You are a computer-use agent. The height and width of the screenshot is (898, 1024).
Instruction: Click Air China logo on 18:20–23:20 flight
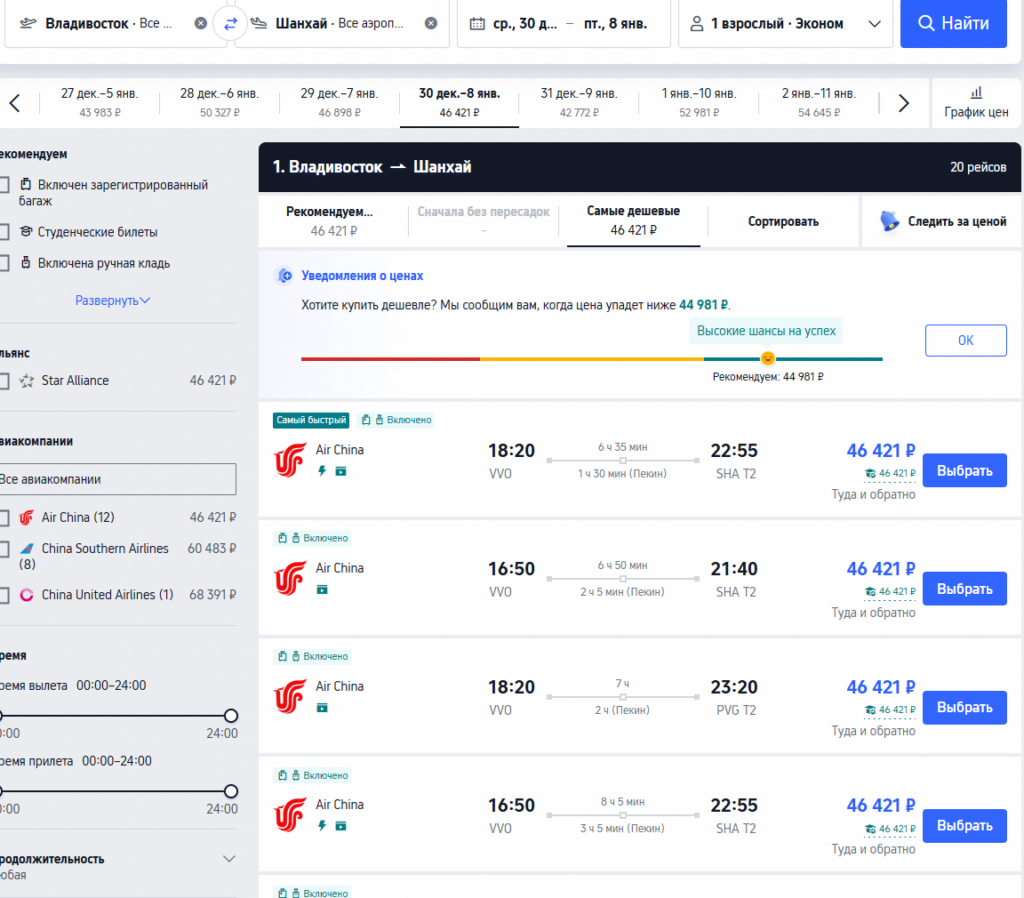point(290,696)
